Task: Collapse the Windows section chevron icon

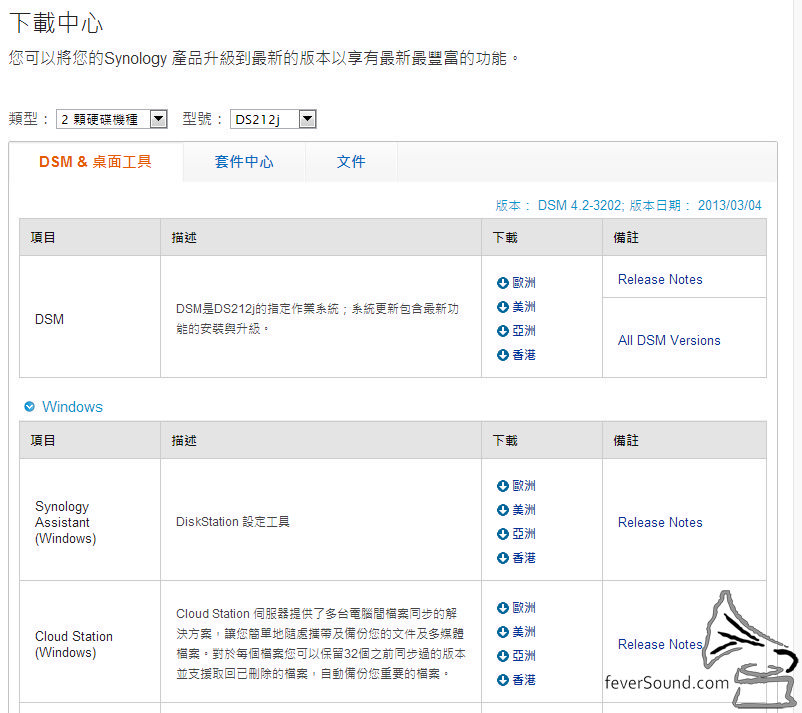Action: (x=30, y=407)
